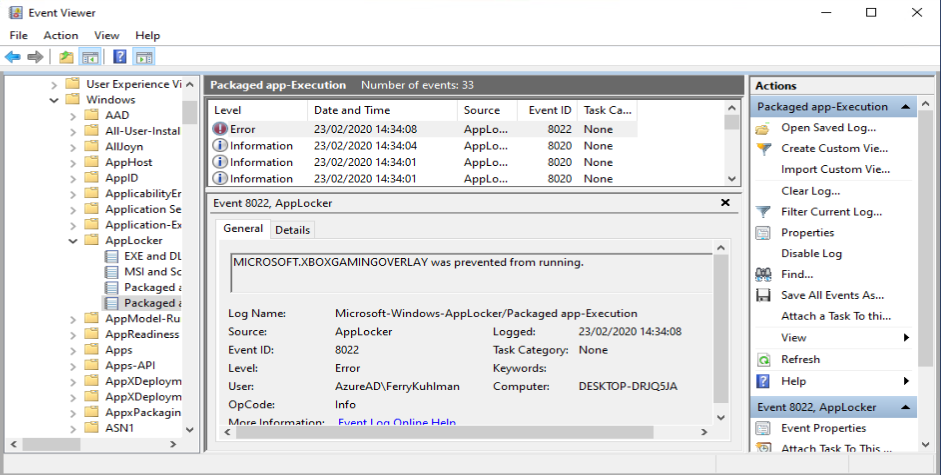Click Open Saved Log folder icon

pos(763,128)
